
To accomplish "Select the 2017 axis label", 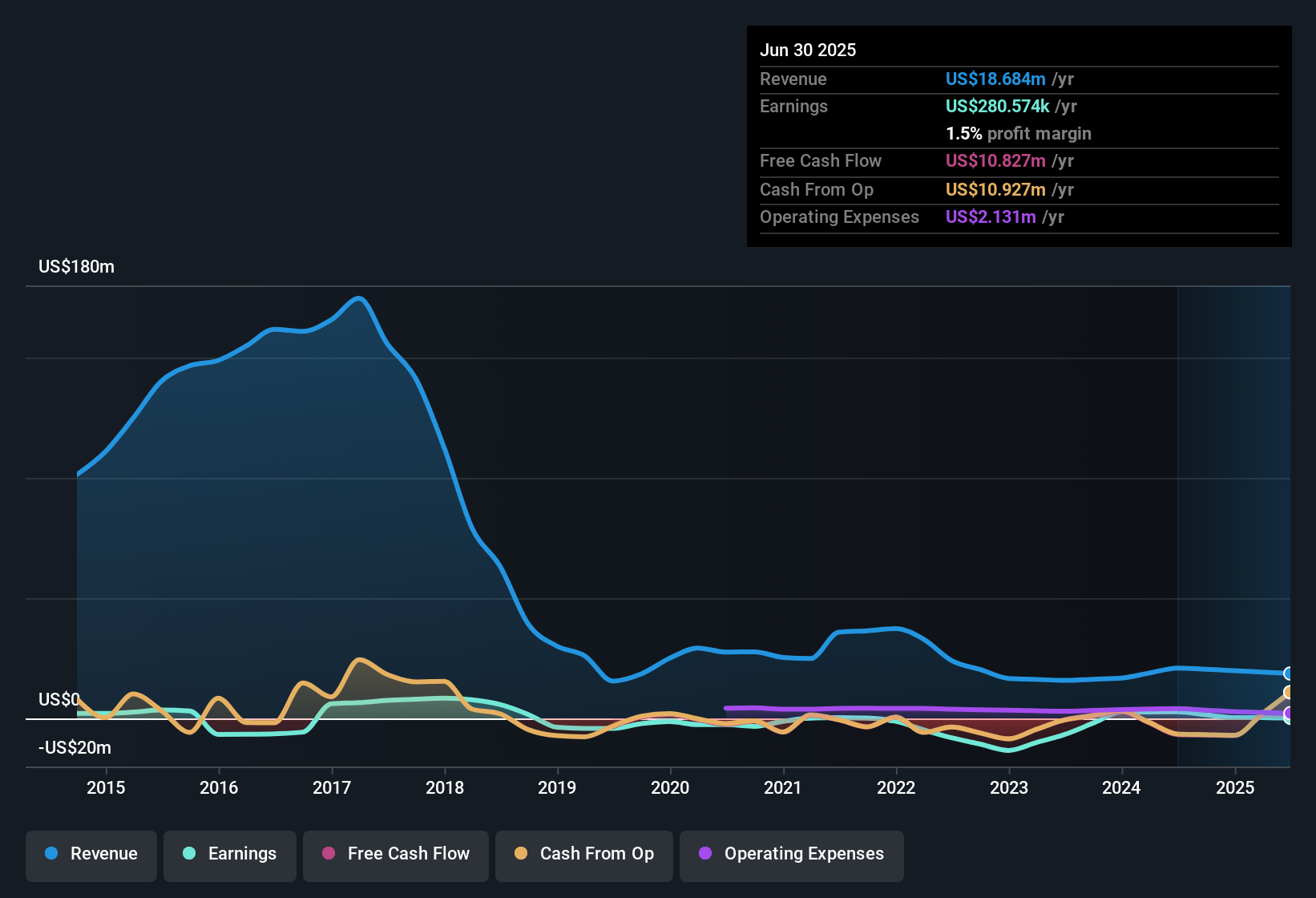I will (332, 788).
